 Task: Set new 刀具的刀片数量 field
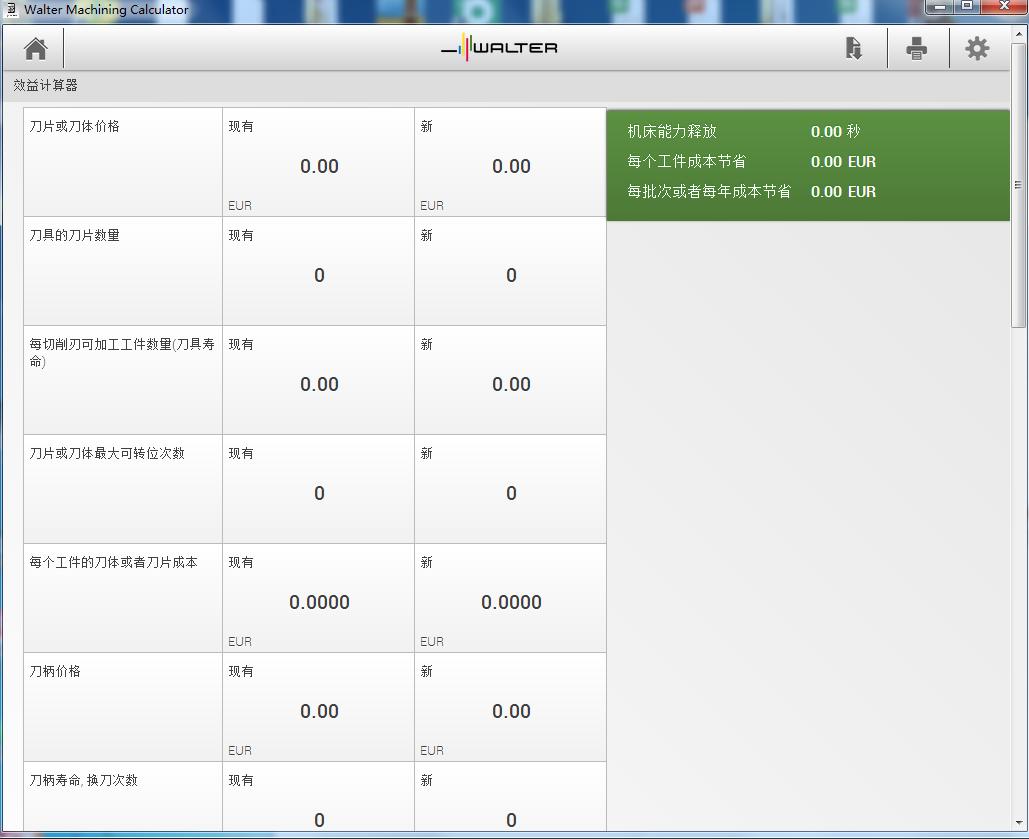tap(511, 275)
